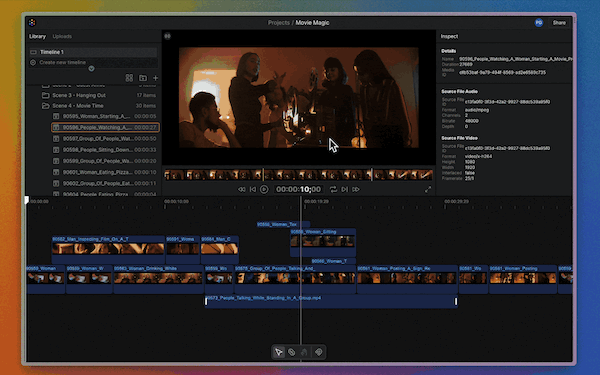Click the Media ID value in Details
Image resolution: width=600 pixels, height=375 pixels.
pyautogui.click(x=502, y=72)
